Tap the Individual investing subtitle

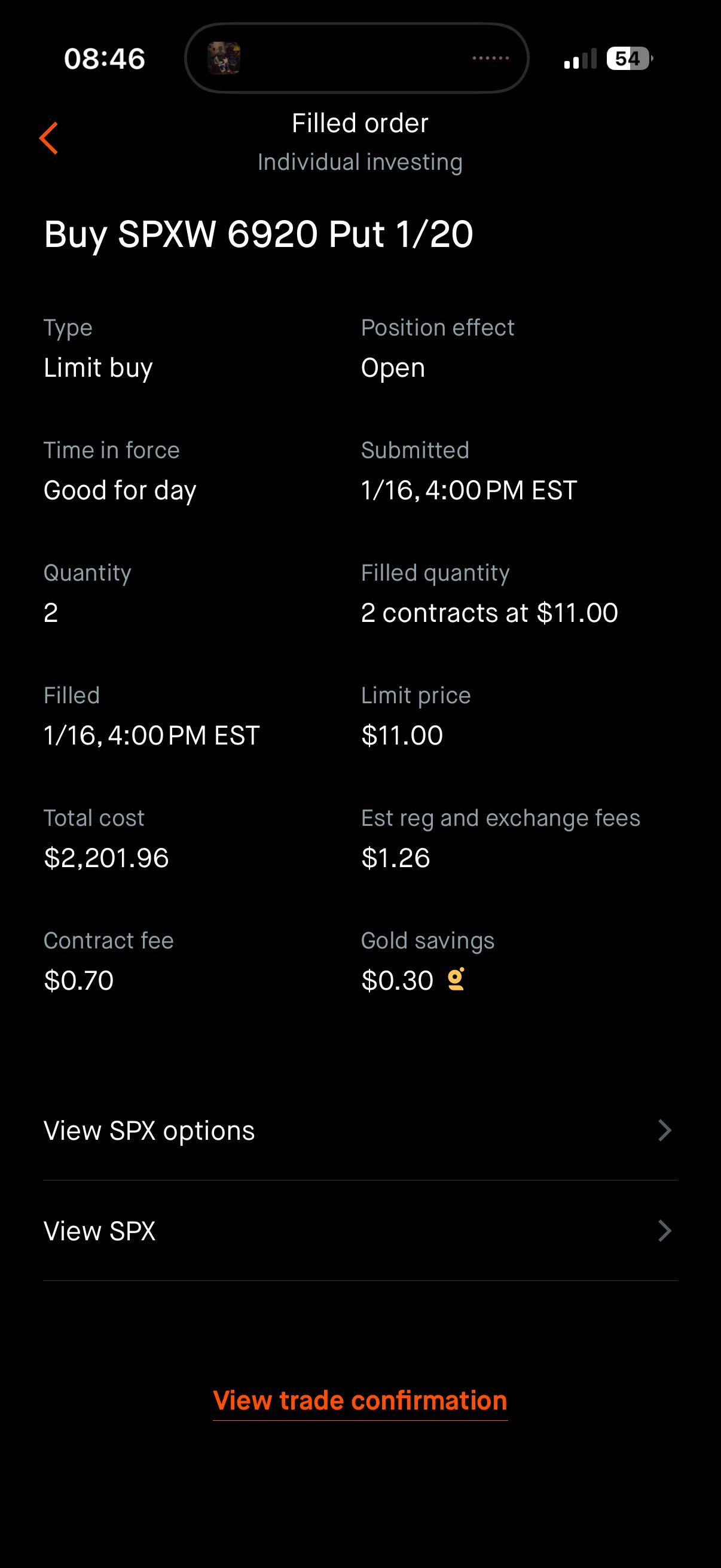[360, 163]
